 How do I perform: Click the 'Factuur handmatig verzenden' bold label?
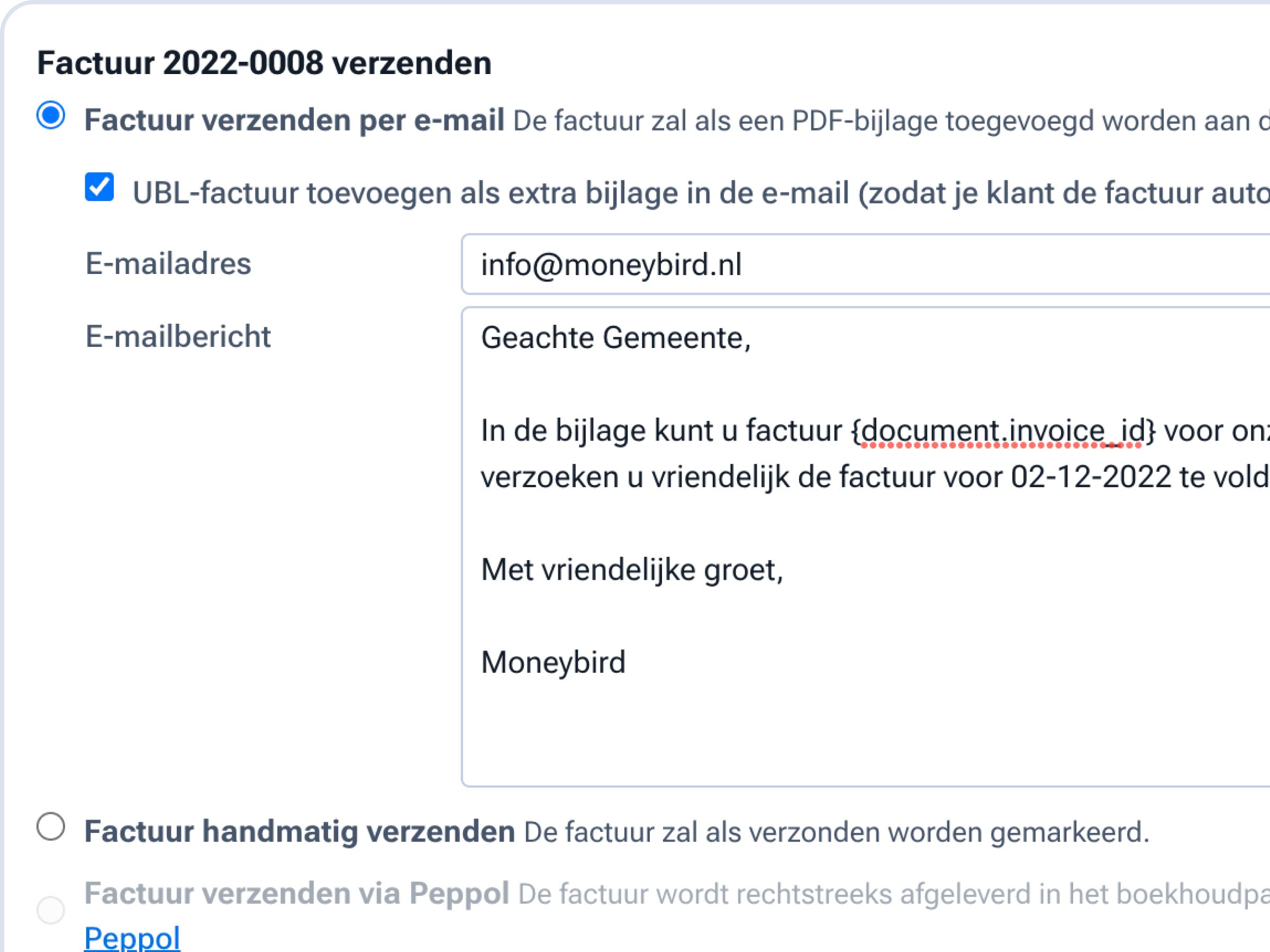[299, 831]
